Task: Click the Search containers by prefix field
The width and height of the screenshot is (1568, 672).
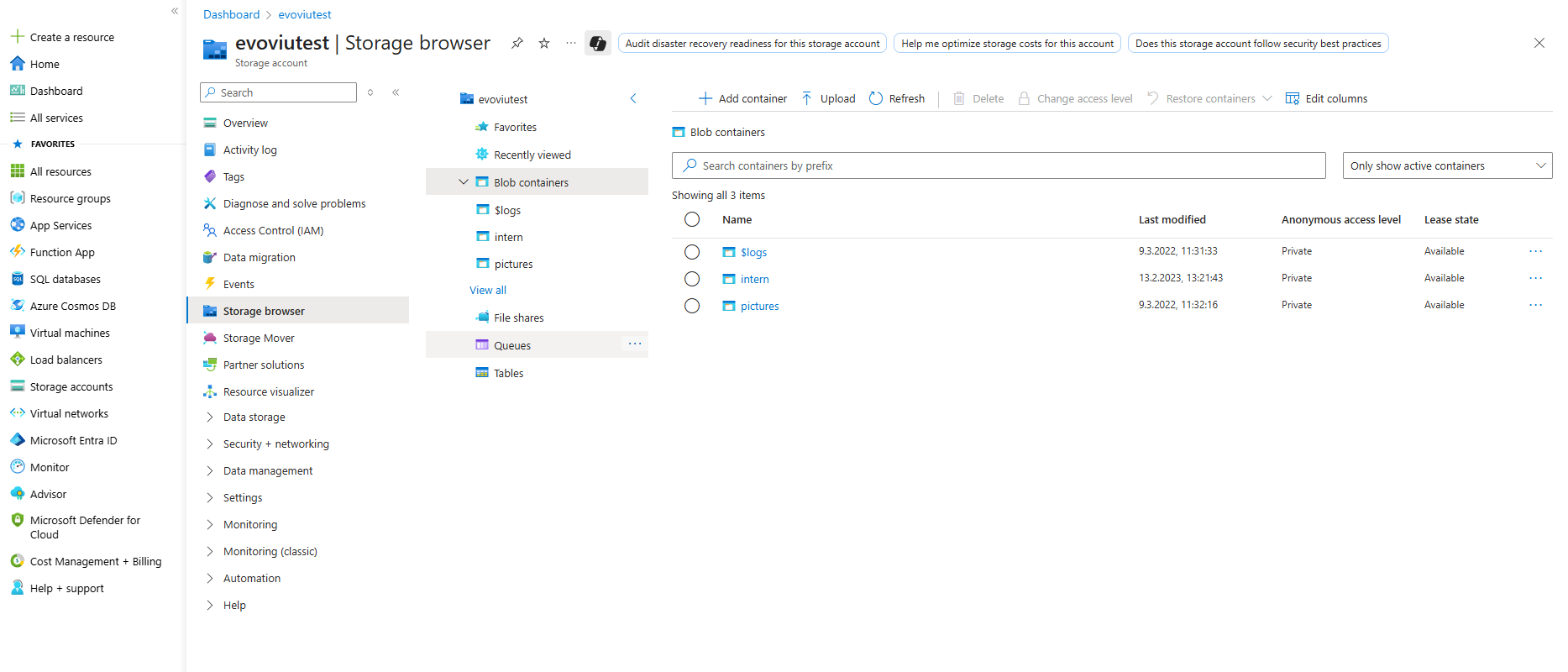Action: [999, 165]
